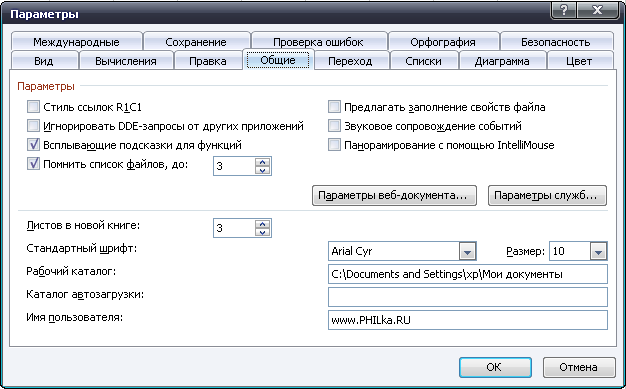
Task: Open the Вычисления tab
Action: [126, 61]
